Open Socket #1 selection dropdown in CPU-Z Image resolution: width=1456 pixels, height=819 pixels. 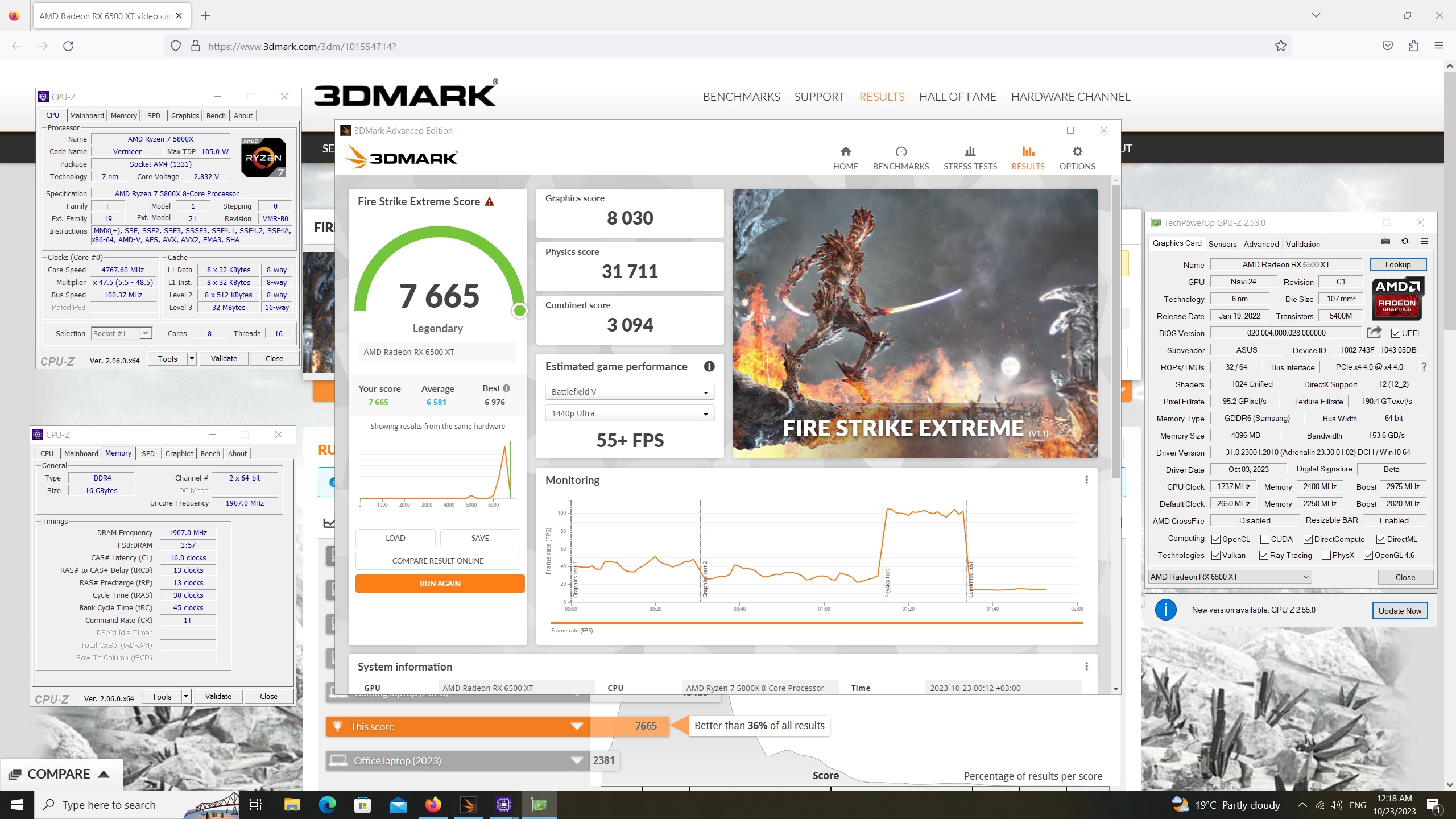[122, 333]
